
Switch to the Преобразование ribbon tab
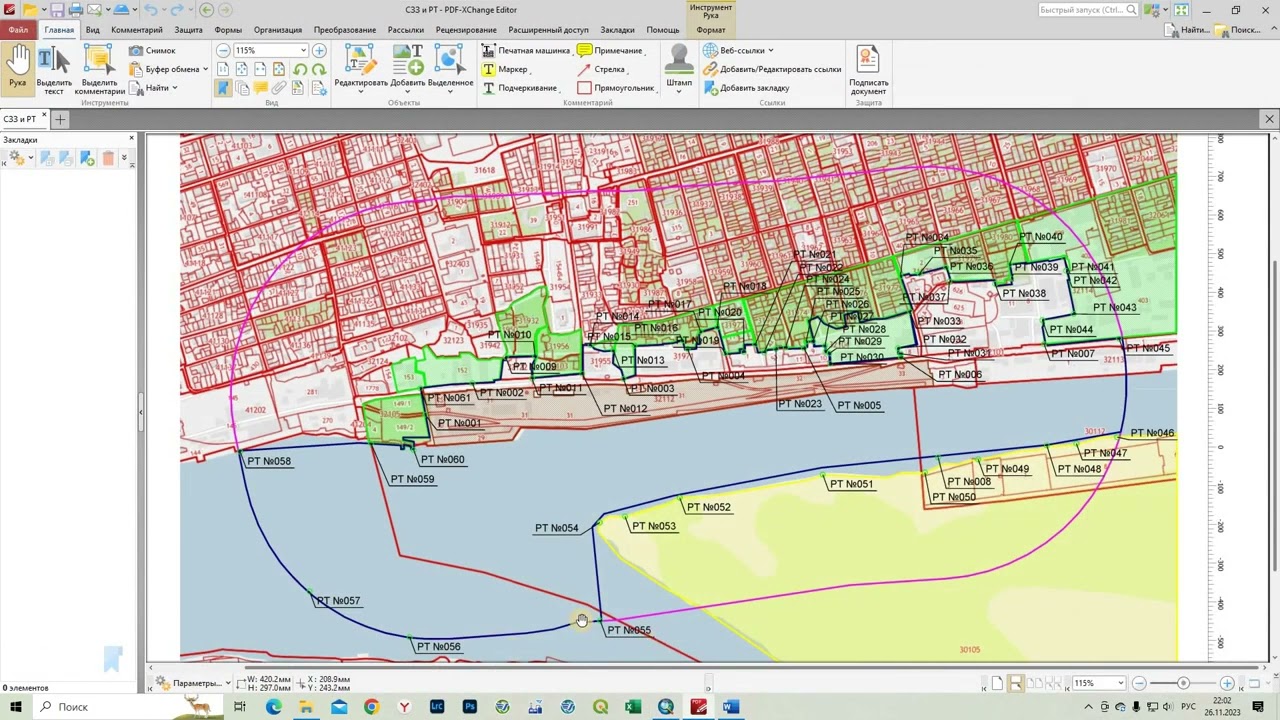point(345,30)
